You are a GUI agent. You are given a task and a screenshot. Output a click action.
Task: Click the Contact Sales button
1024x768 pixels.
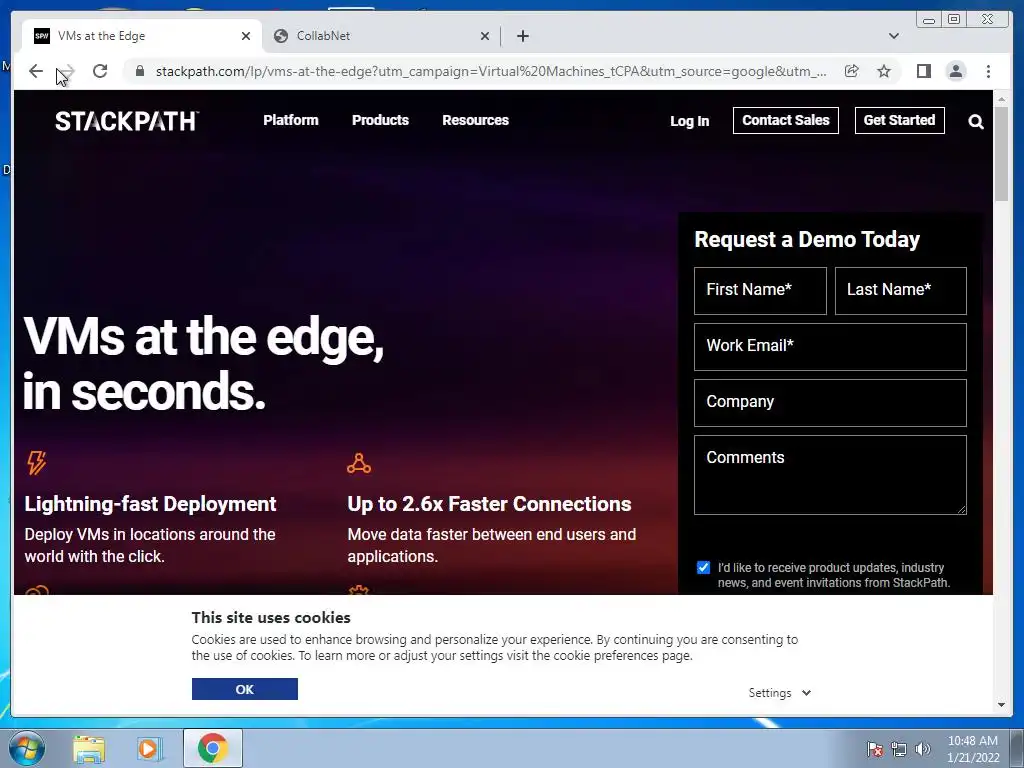pyautogui.click(x=786, y=120)
